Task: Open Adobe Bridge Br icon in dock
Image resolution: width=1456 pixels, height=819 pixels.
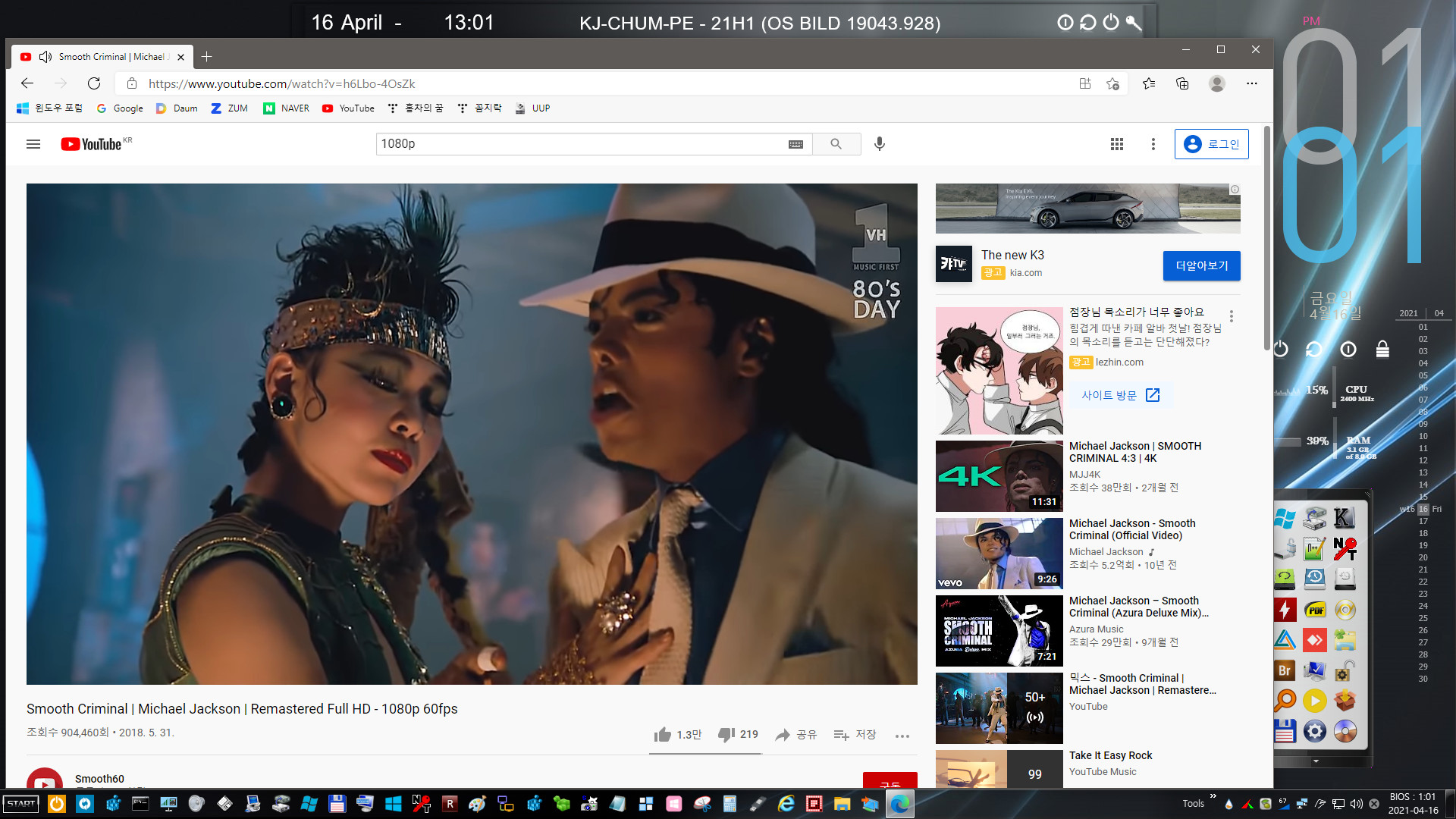Action: [1285, 671]
